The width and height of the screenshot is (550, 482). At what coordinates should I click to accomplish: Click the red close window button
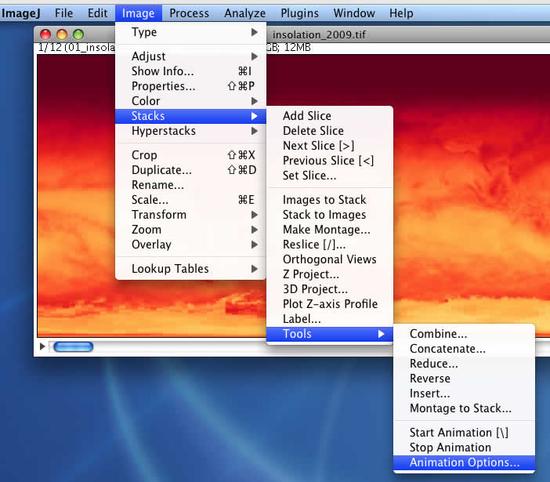pyautogui.click(x=46, y=34)
